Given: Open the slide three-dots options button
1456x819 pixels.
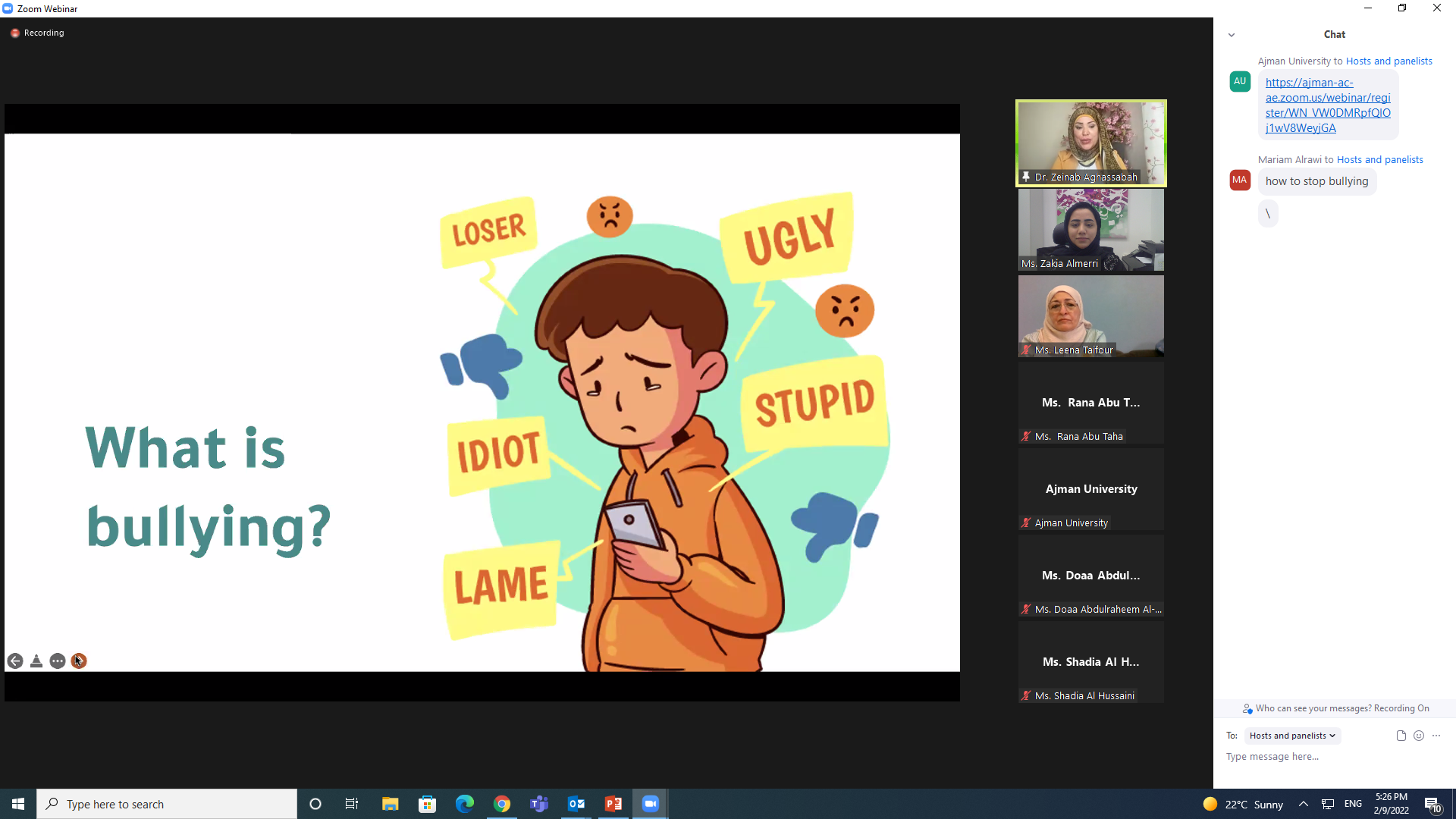Looking at the screenshot, I should pos(58,661).
